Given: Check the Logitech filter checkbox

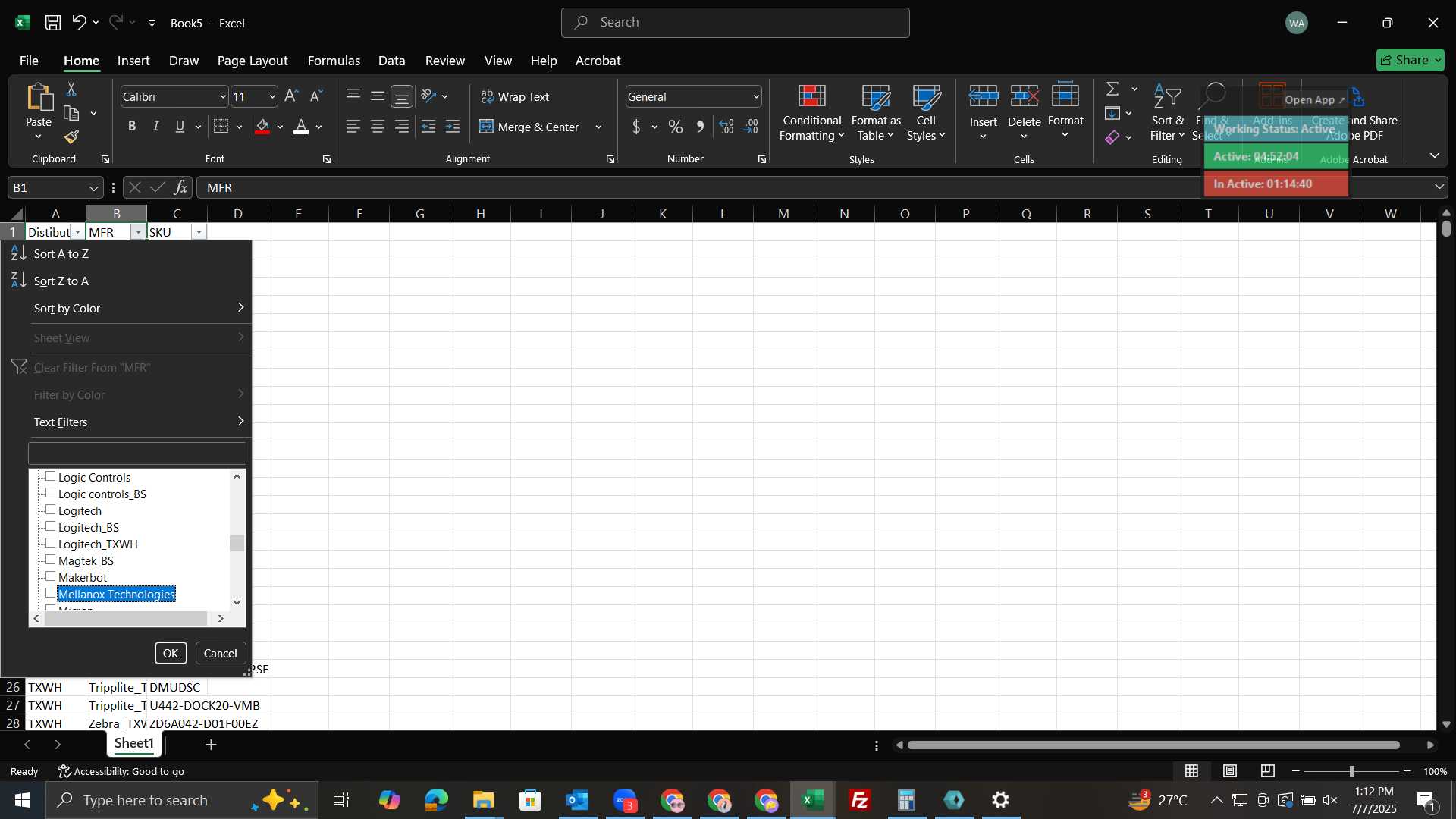Looking at the screenshot, I should click(51, 510).
